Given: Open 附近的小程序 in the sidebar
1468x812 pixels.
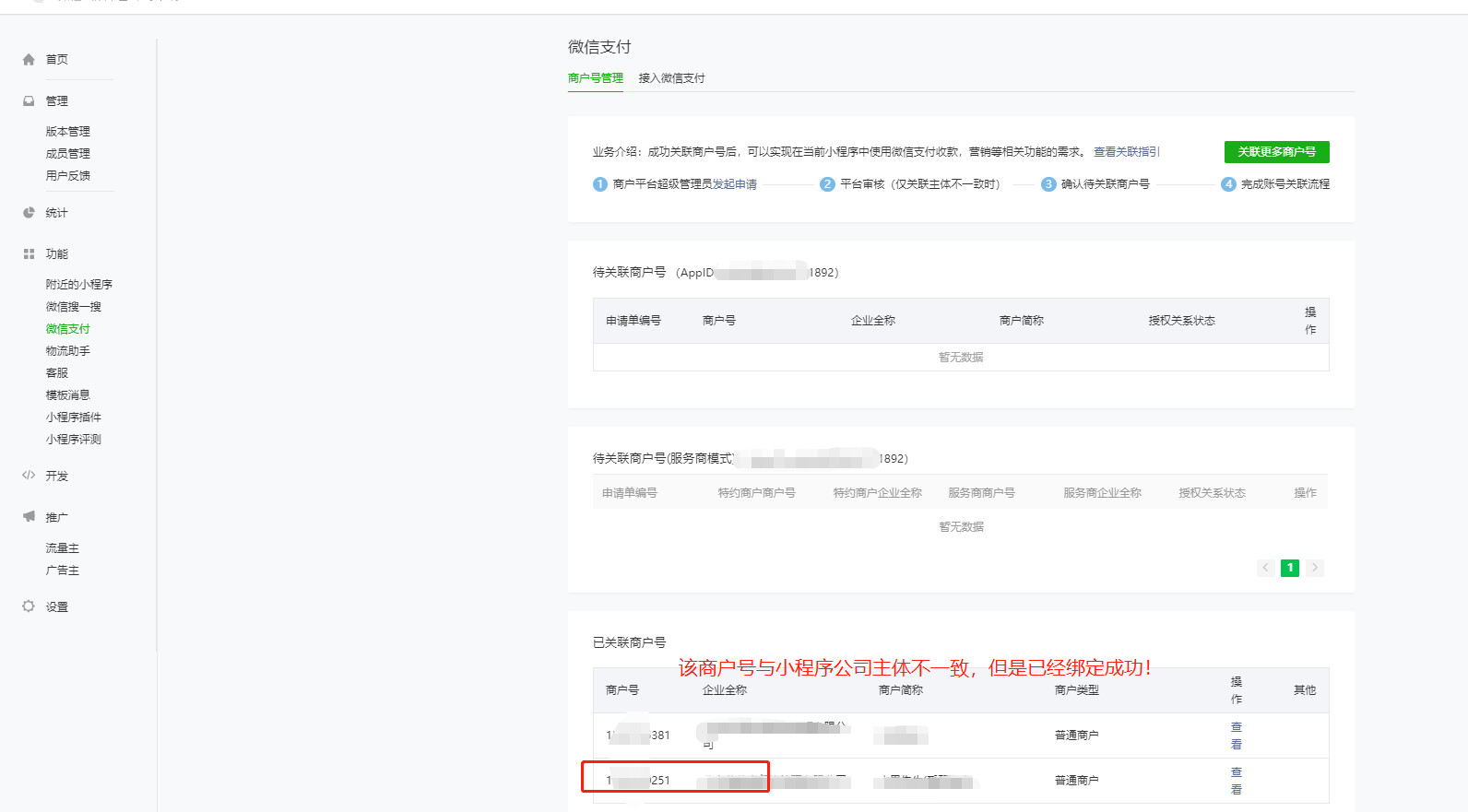Looking at the screenshot, I should coord(79,285).
